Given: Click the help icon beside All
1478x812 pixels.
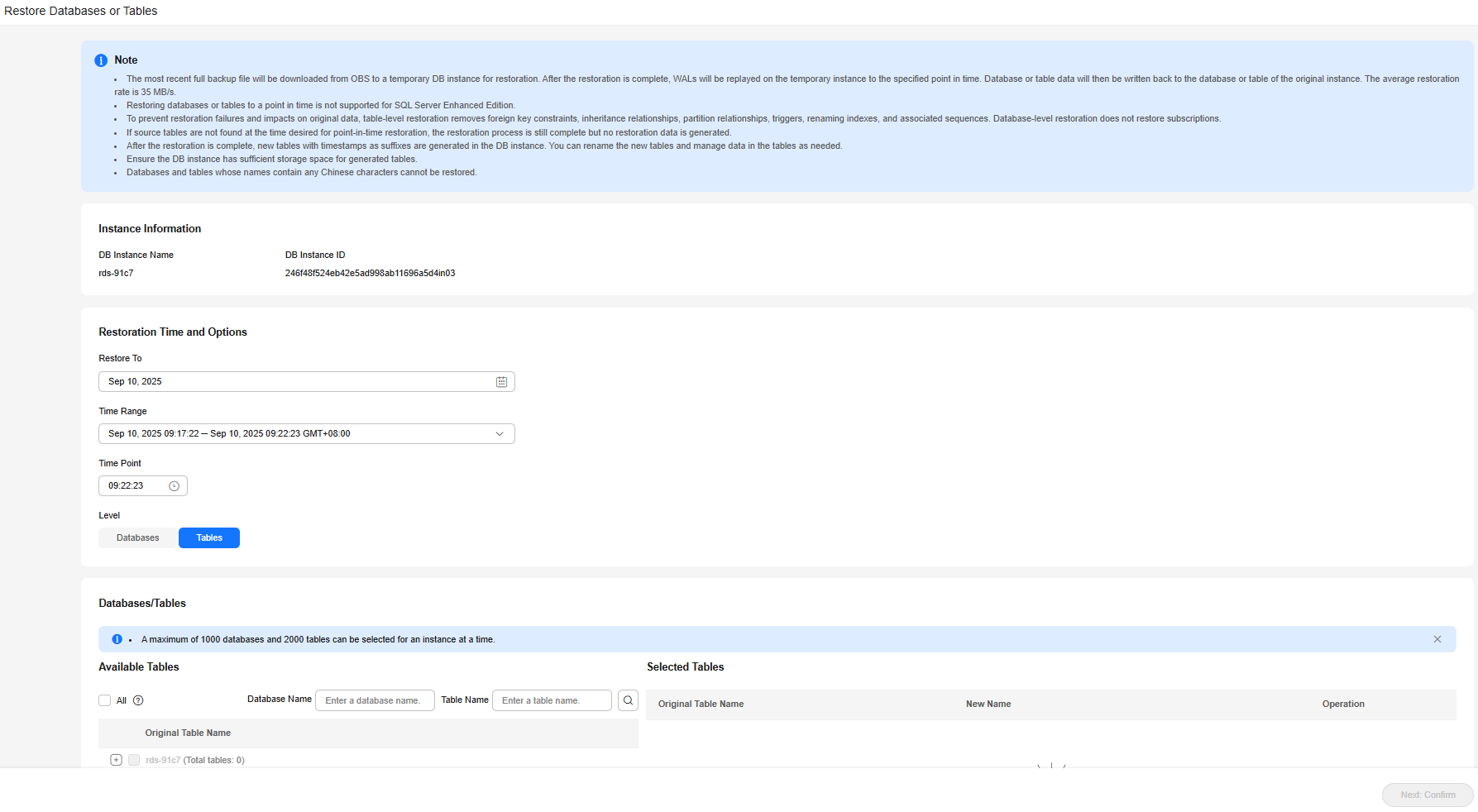Looking at the screenshot, I should 138,700.
